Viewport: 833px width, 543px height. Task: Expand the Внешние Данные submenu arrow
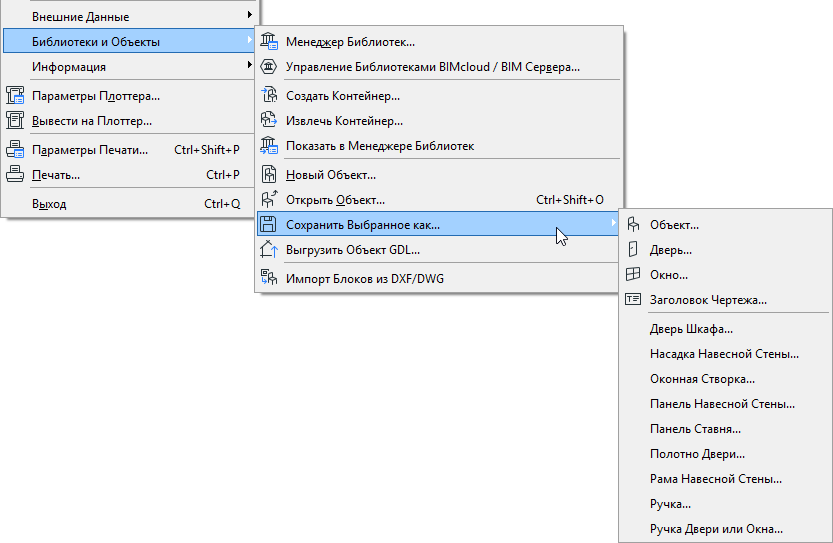click(249, 15)
